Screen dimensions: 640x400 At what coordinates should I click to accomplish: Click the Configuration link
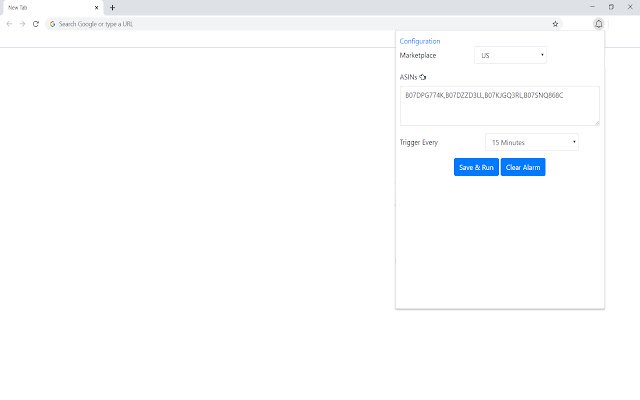pos(420,41)
